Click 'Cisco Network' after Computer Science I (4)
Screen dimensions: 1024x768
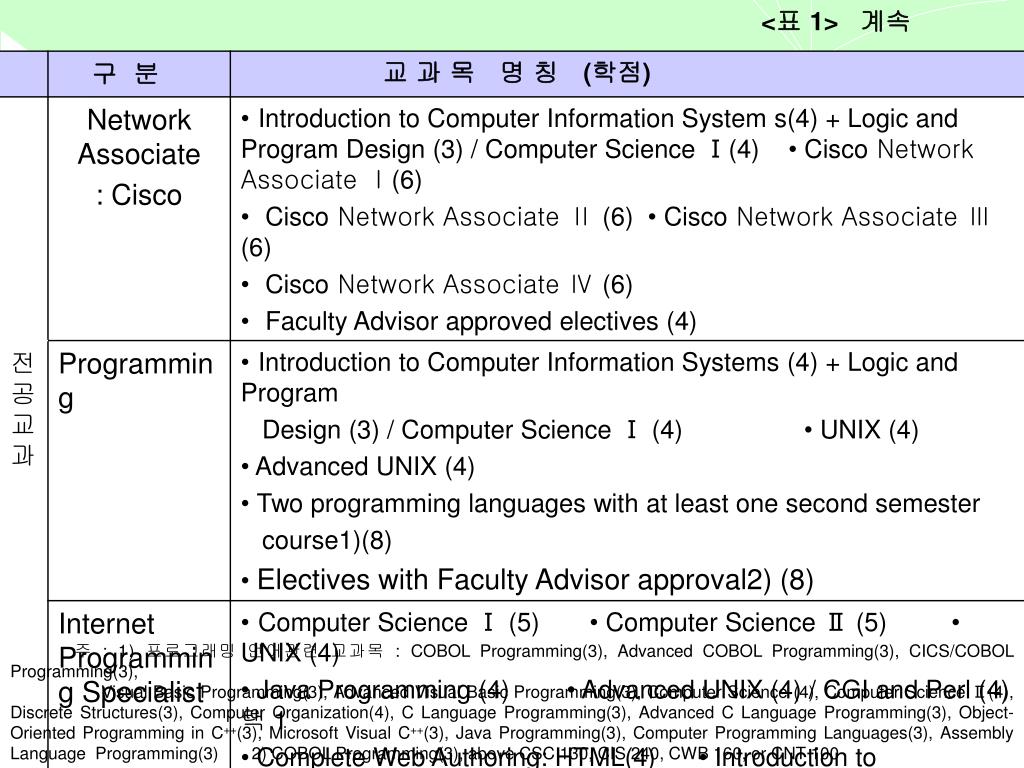pos(888,150)
